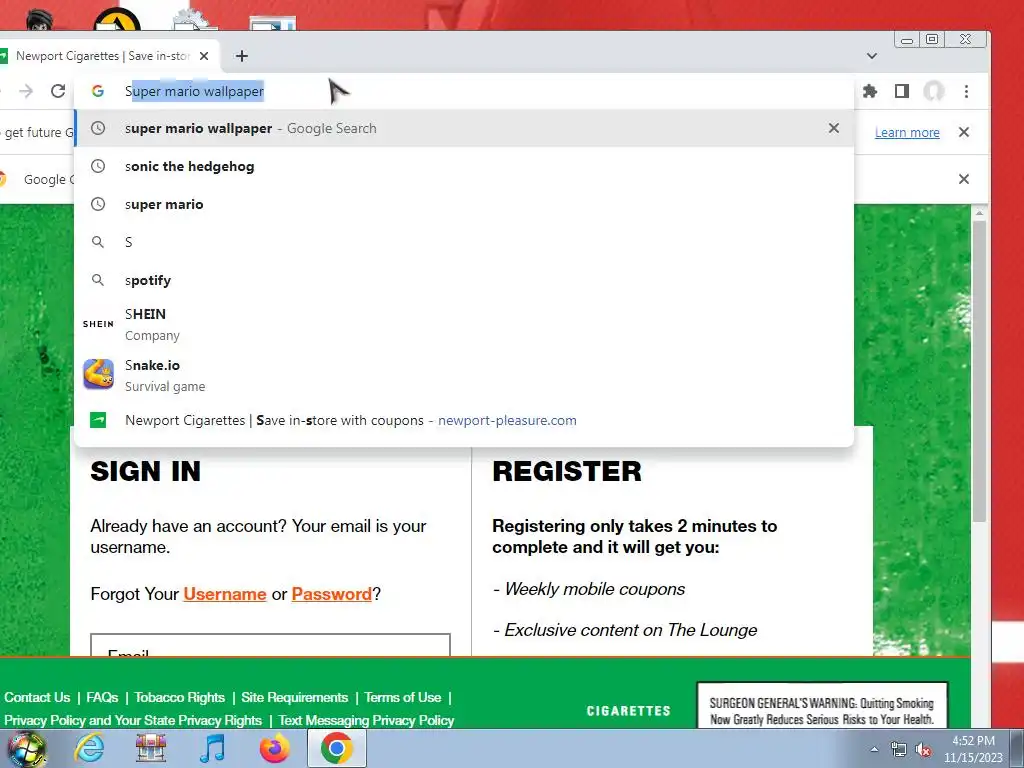Image resolution: width=1024 pixels, height=768 pixels.
Task: Open Privacy Policy and Your State Privacy Rights
Action: point(133,720)
